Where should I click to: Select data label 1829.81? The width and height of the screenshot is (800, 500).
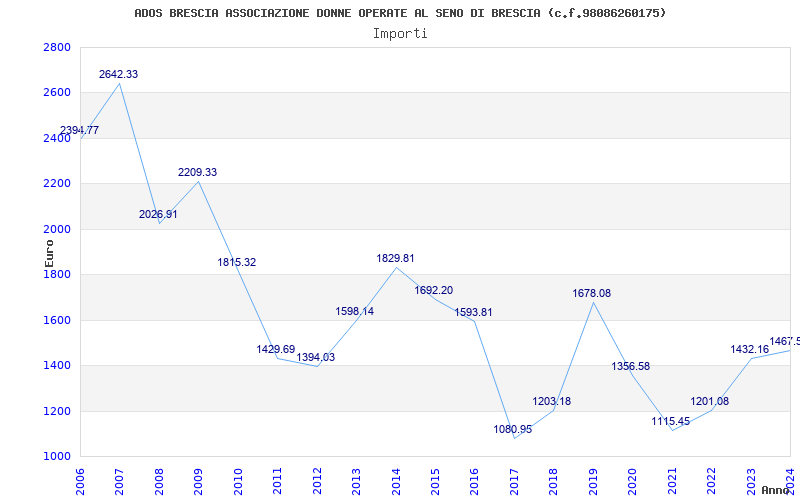click(395, 258)
